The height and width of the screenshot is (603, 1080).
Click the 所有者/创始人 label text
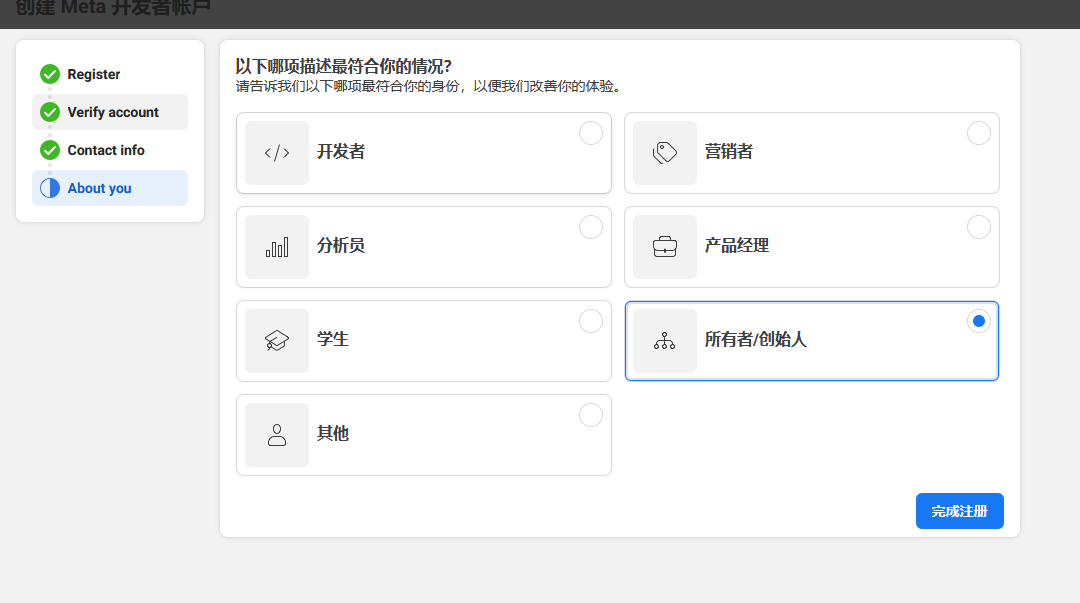tap(755, 339)
